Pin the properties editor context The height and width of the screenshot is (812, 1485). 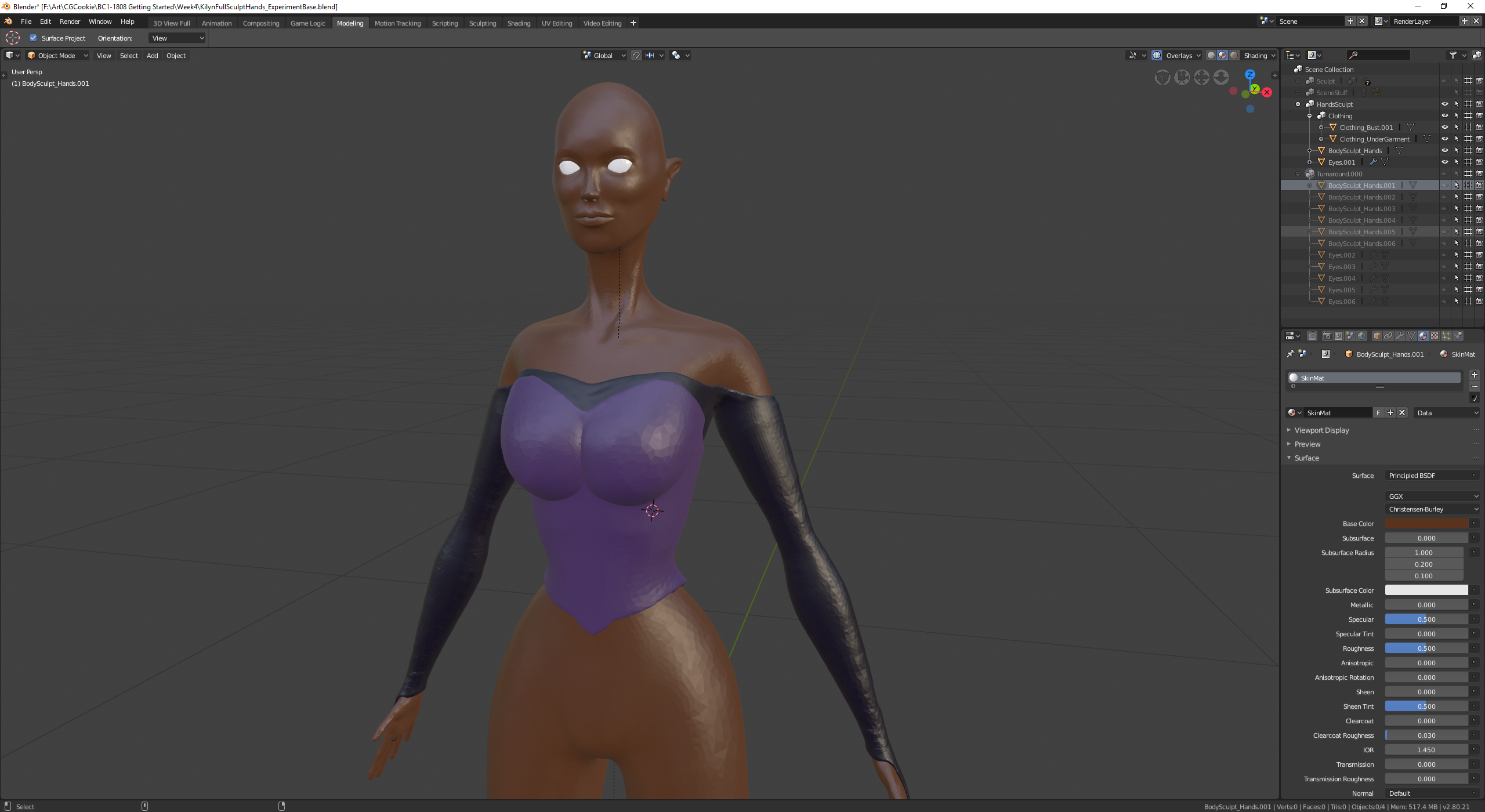[x=1290, y=354]
